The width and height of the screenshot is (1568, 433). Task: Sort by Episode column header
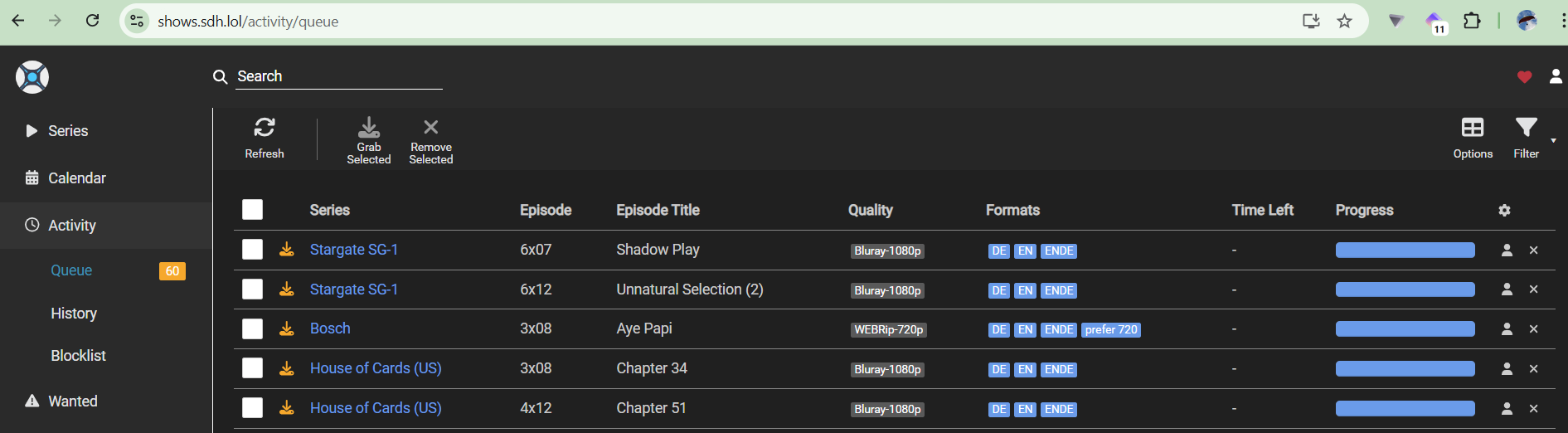pos(546,210)
